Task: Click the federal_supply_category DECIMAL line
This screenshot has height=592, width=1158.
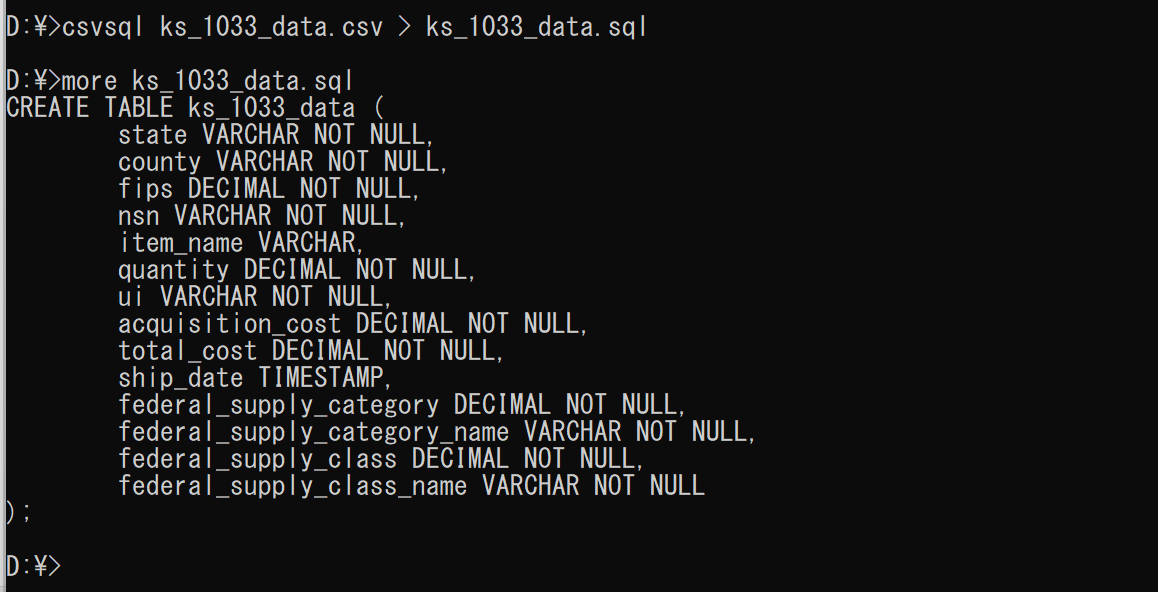Action: point(402,405)
